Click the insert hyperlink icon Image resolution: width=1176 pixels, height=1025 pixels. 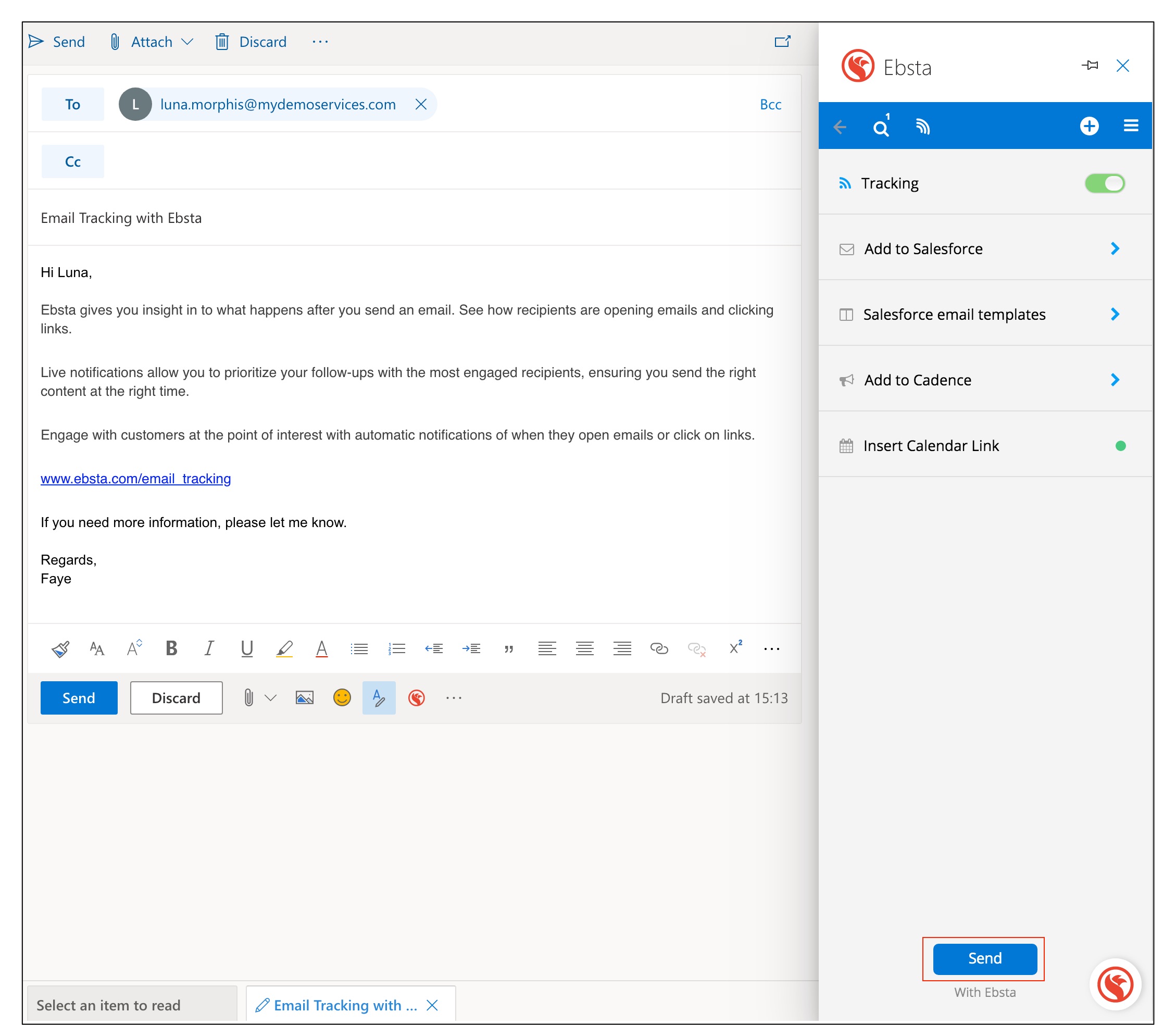[x=659, y=648]
